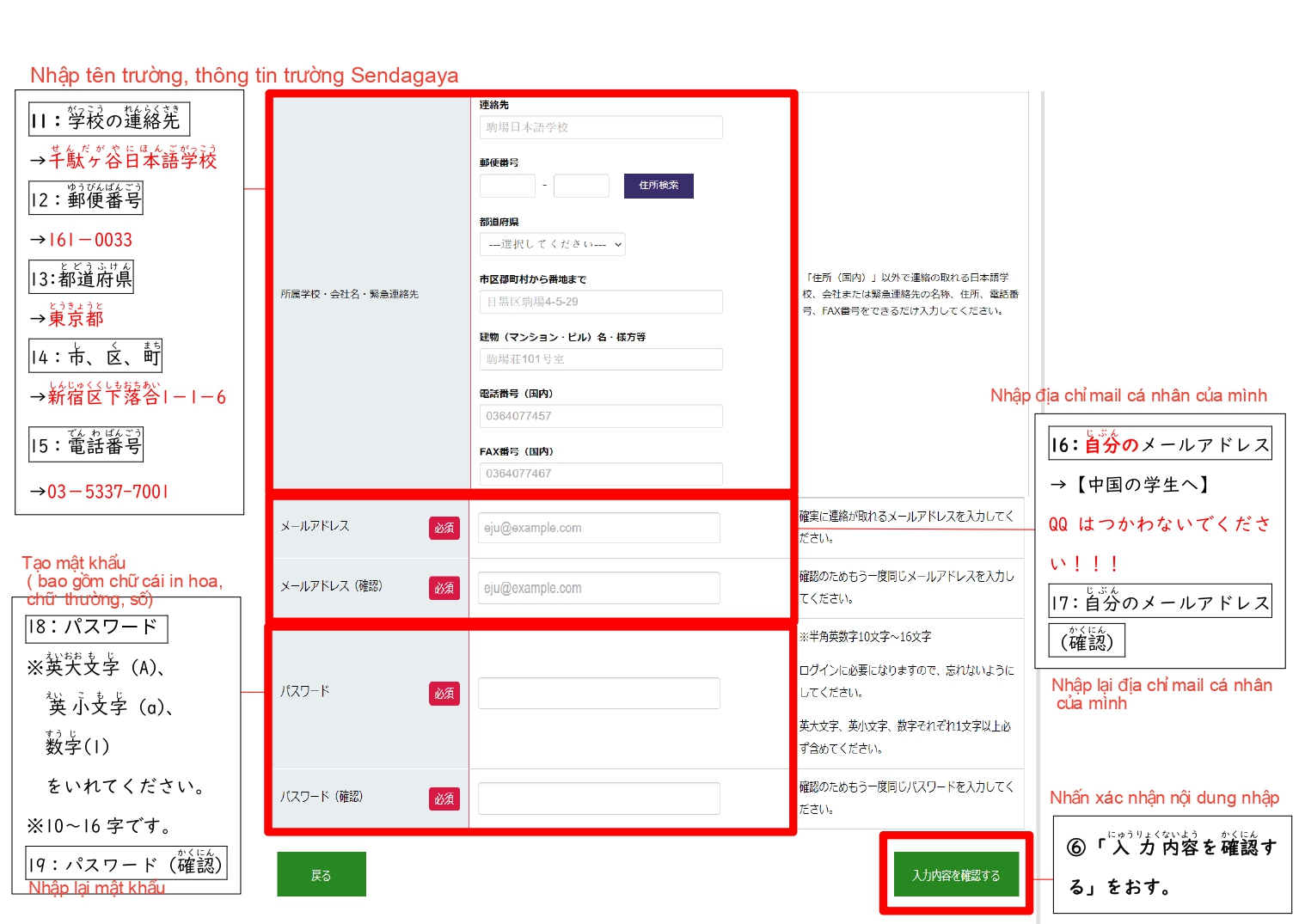Viewport: 1305px width, 924px height.
Task: Open the 都道府県 prefecture dropdown
Action: (x=552, y=244)
